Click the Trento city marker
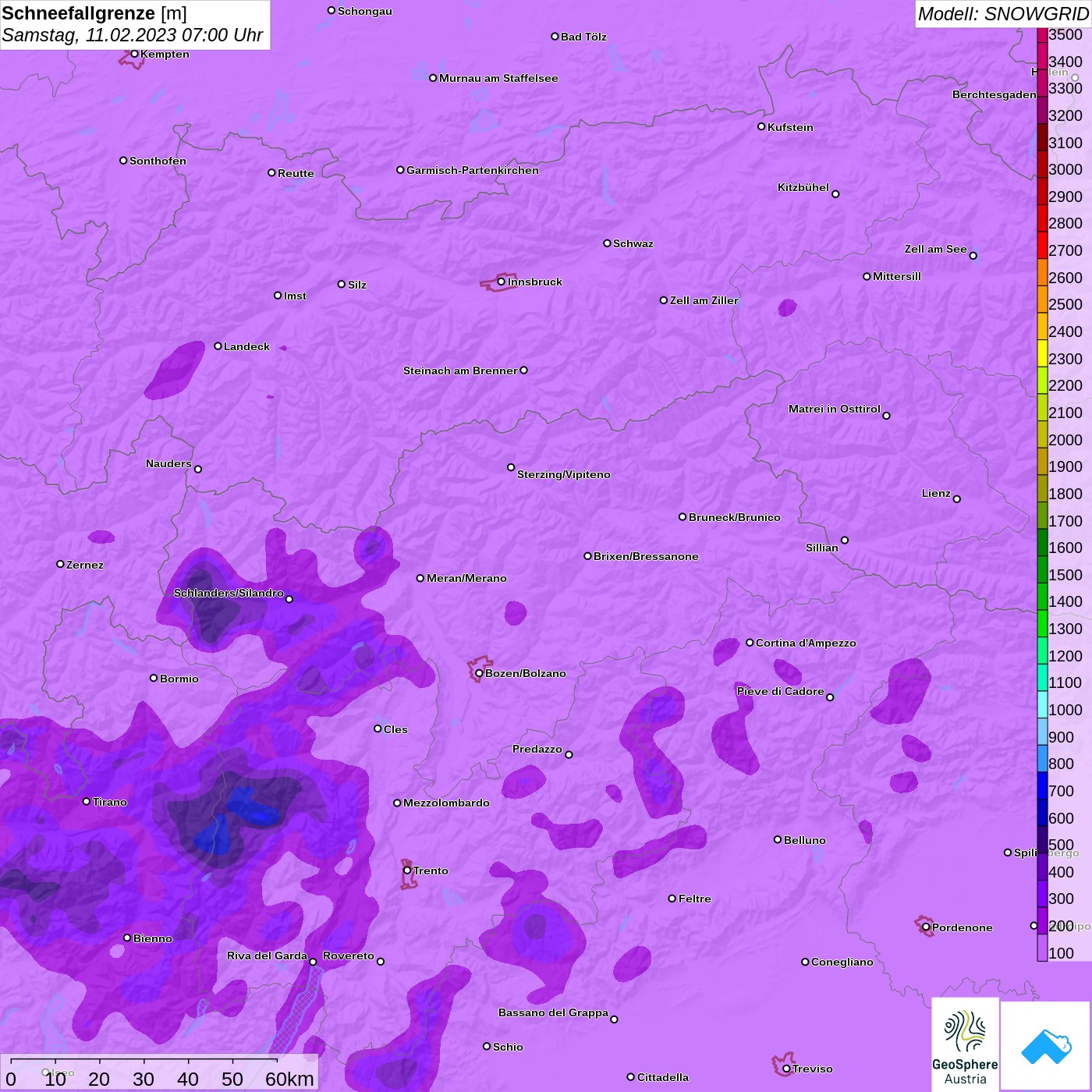Screen dimensions: 1092x1092 pyautogui.click(x=407, y=870)
